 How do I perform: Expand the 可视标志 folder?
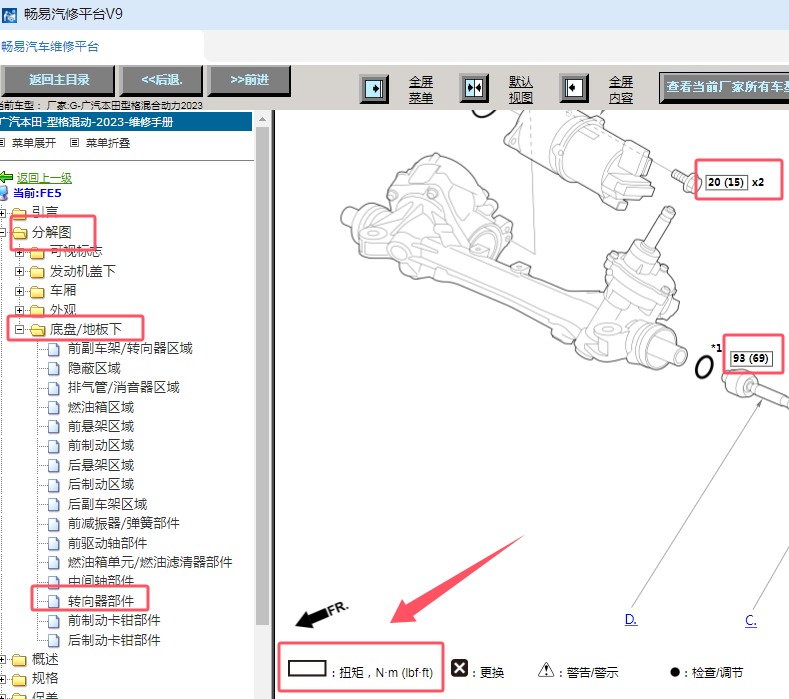click(x=19, y=252)
